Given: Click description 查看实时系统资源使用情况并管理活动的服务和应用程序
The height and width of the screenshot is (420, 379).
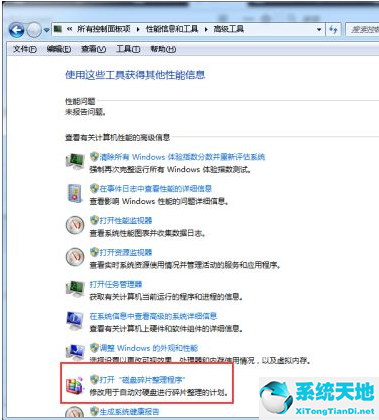Looking at the screenshot, I should (185, 265).
